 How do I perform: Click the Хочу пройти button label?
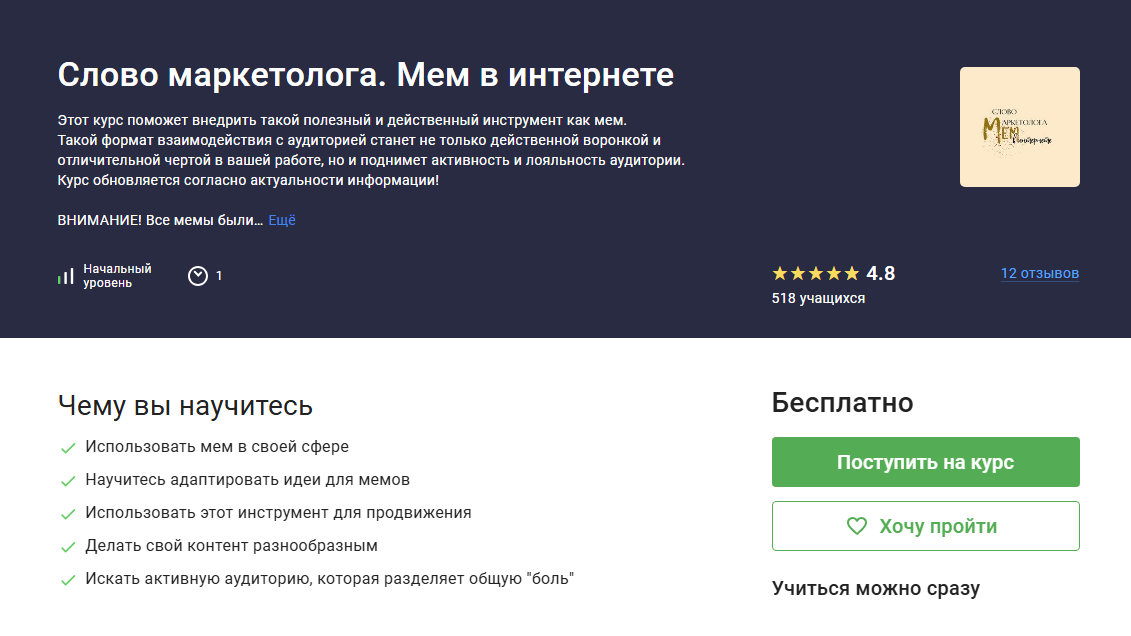click(x=938, y=526)
